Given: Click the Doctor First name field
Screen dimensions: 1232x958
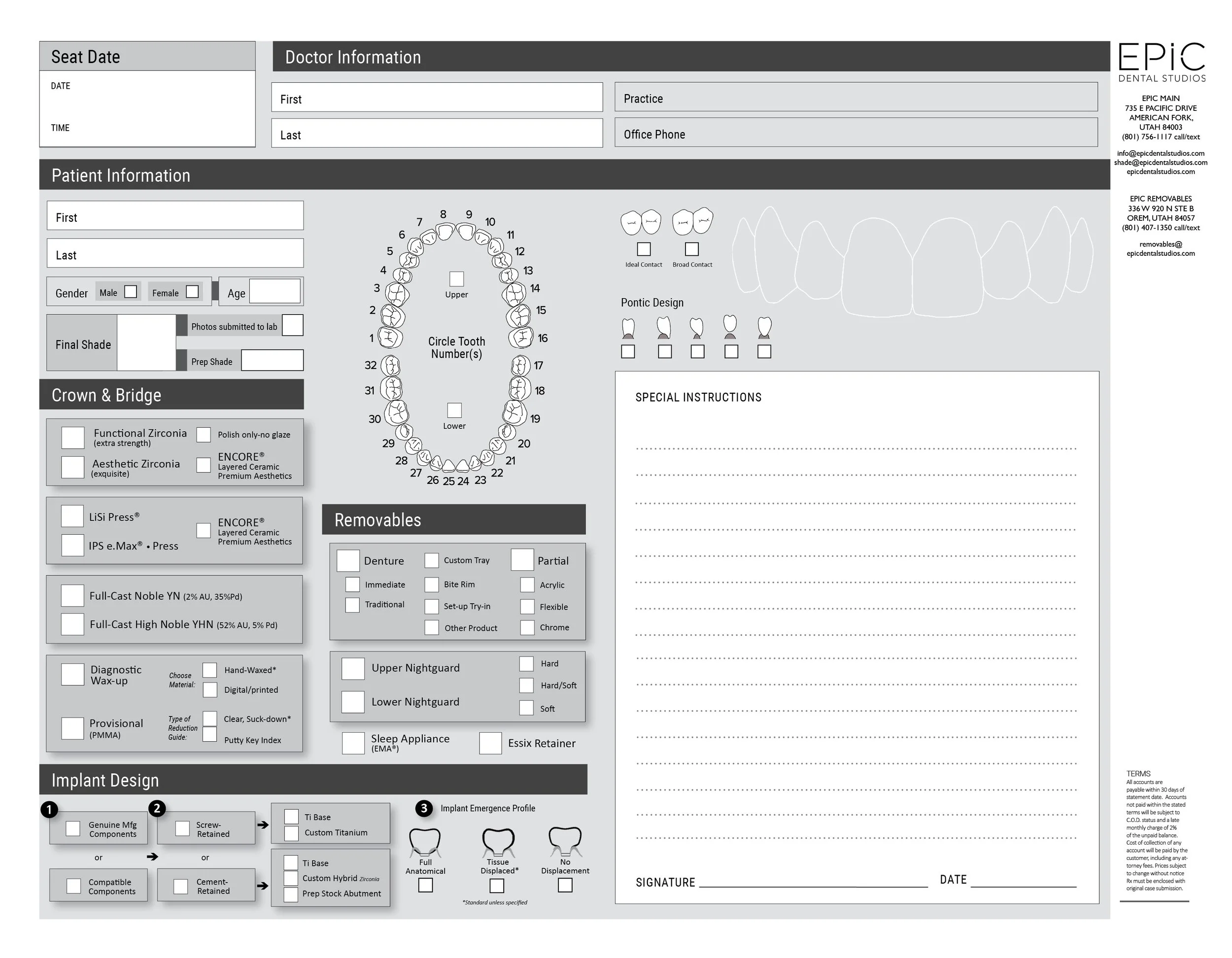Looking at the screenshot, I should [x=437, y=98].
